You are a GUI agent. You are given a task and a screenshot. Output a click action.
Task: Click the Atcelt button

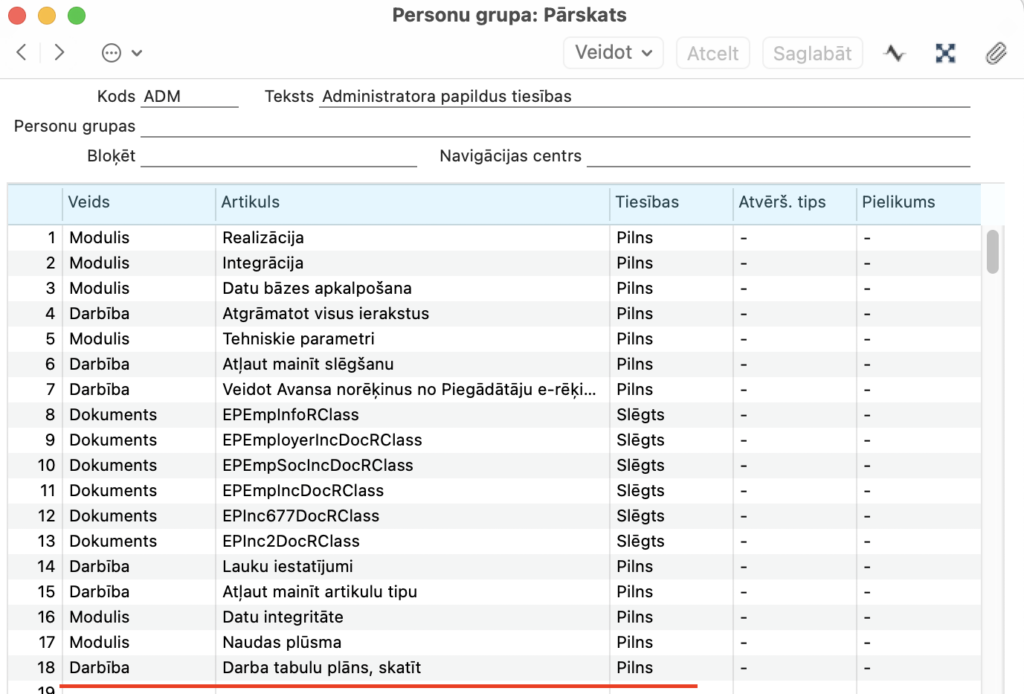pos(712,53)
